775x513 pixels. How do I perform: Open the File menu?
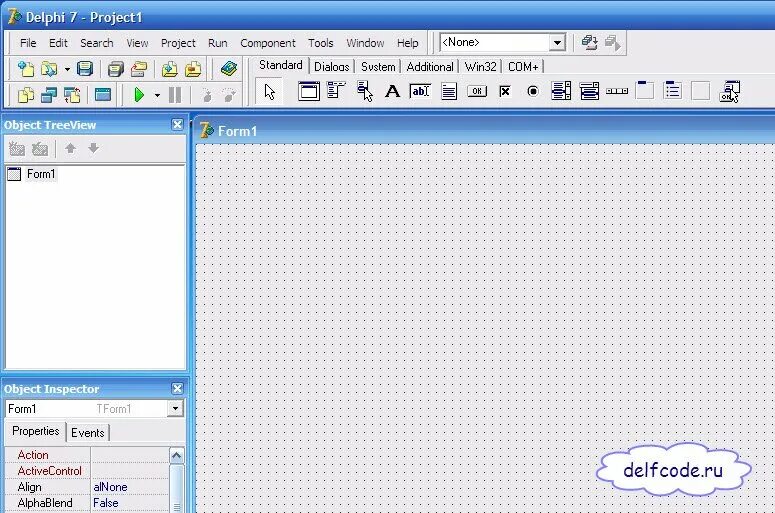tap(28, 43)
